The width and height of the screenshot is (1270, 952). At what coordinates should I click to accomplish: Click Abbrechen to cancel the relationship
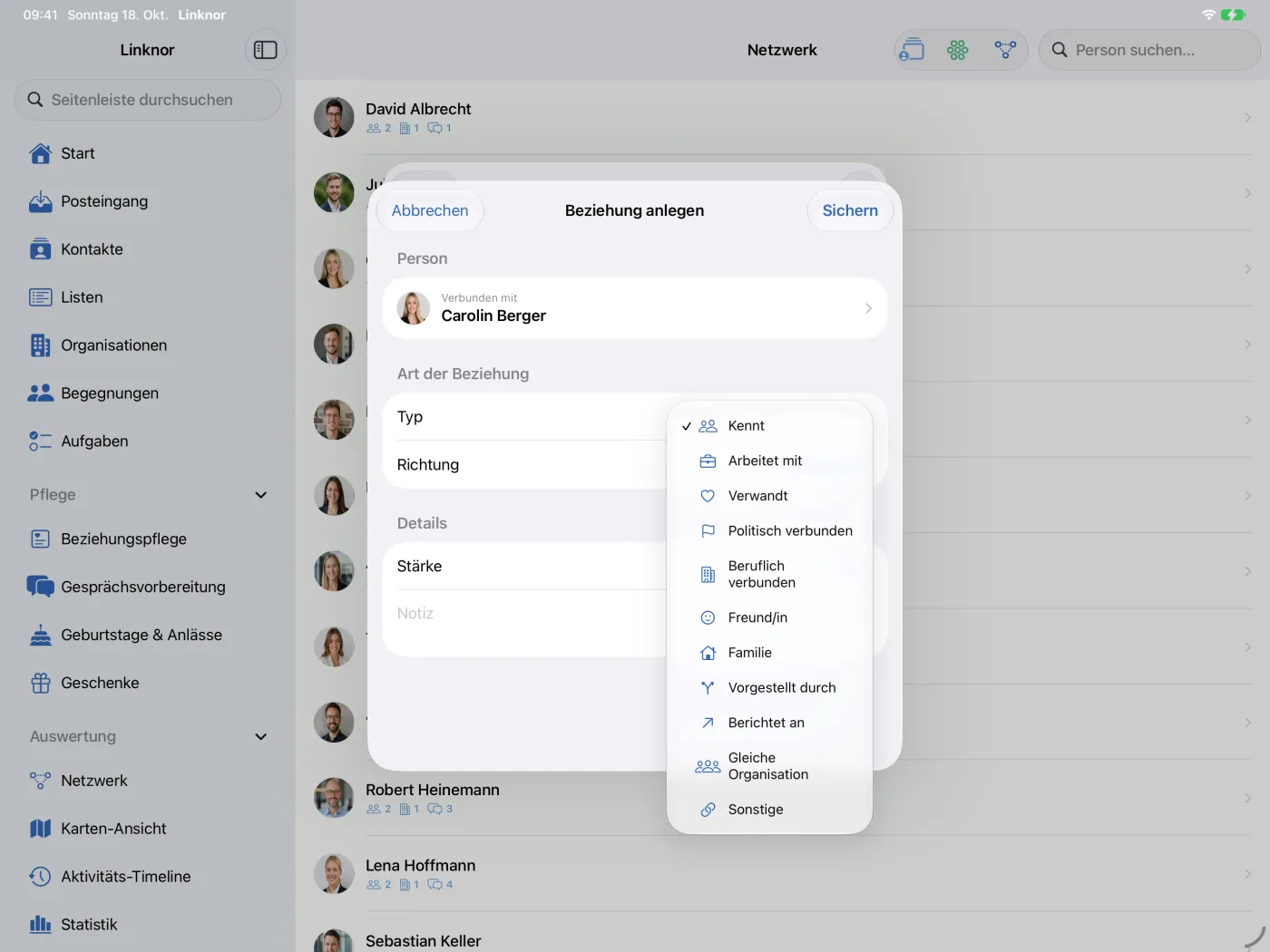[430, 210]
